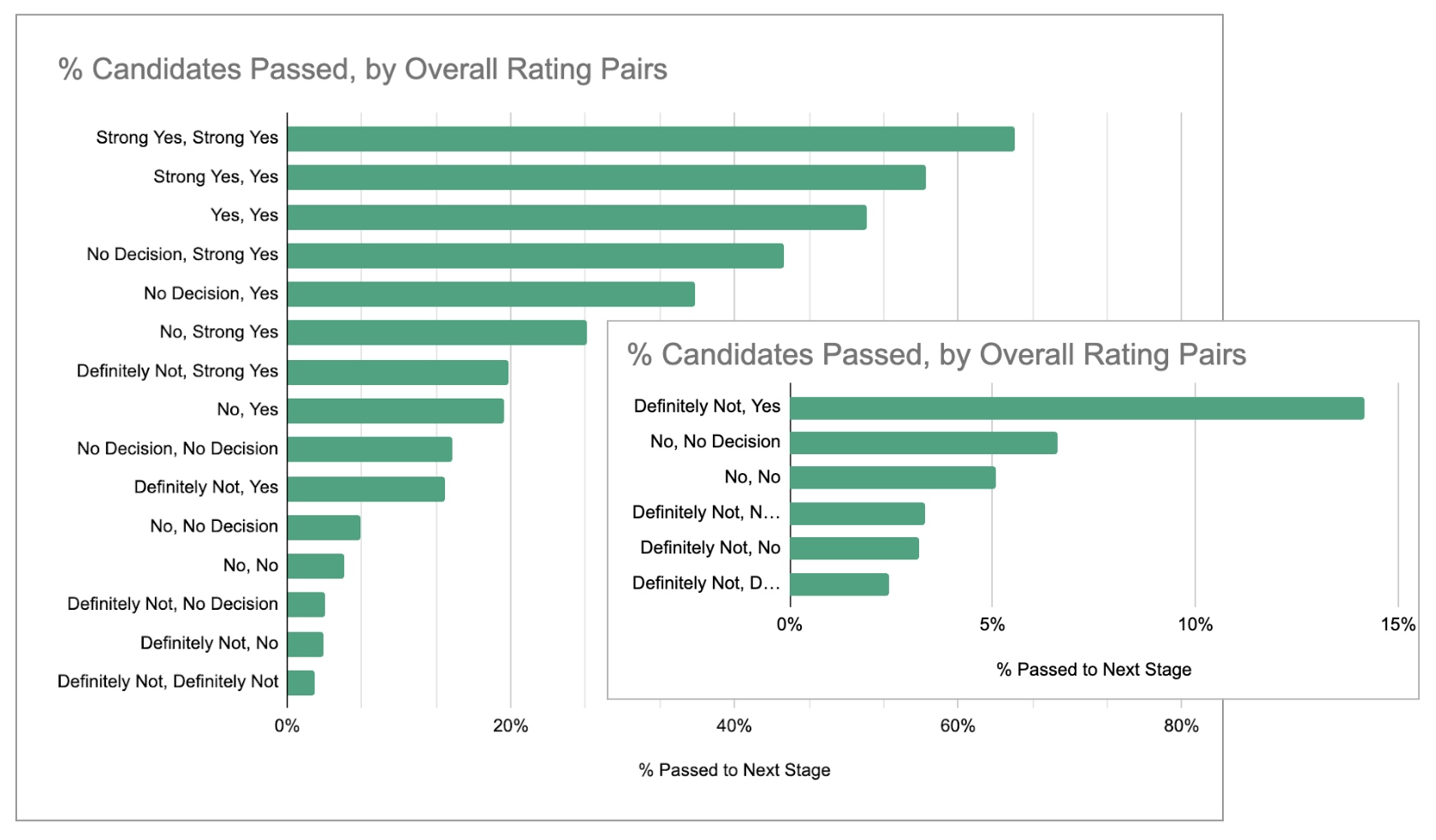Click the main chart's x-axis title

tap(734, 770)
